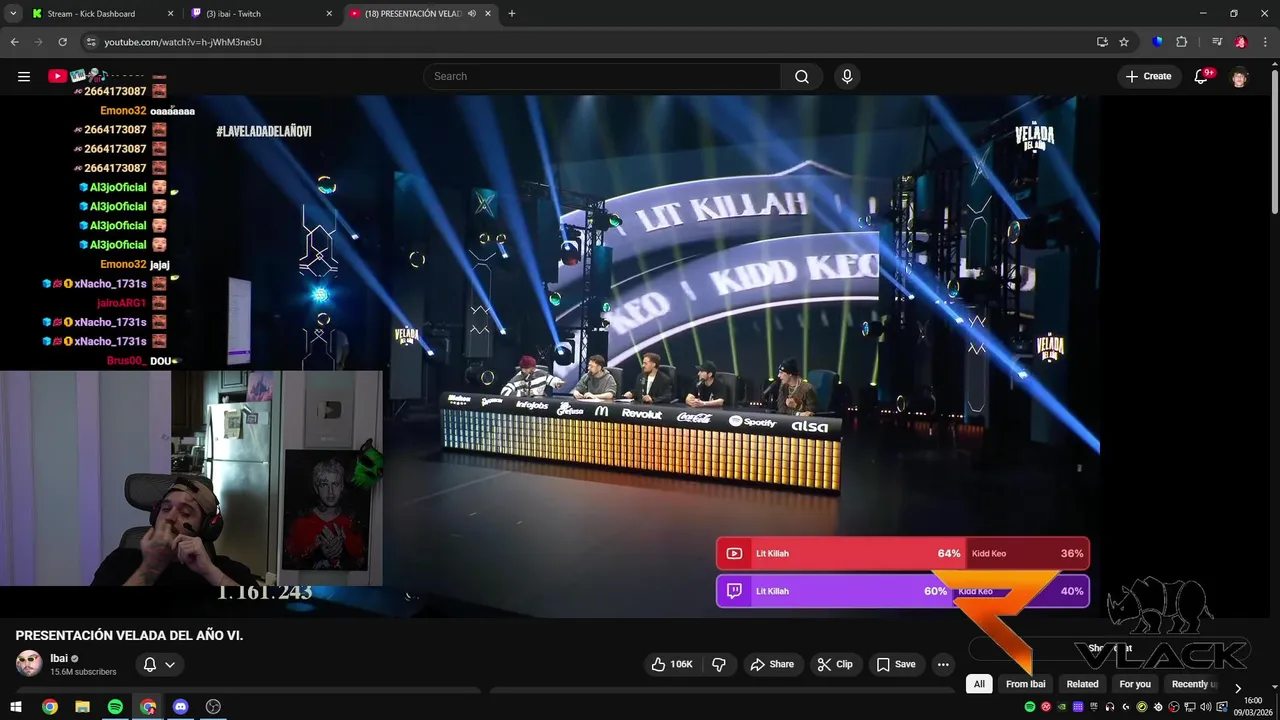Screen dimensions: 1280x720
Task: Open the Extensions puzzle icon
Action: [x=1181, y=42]
